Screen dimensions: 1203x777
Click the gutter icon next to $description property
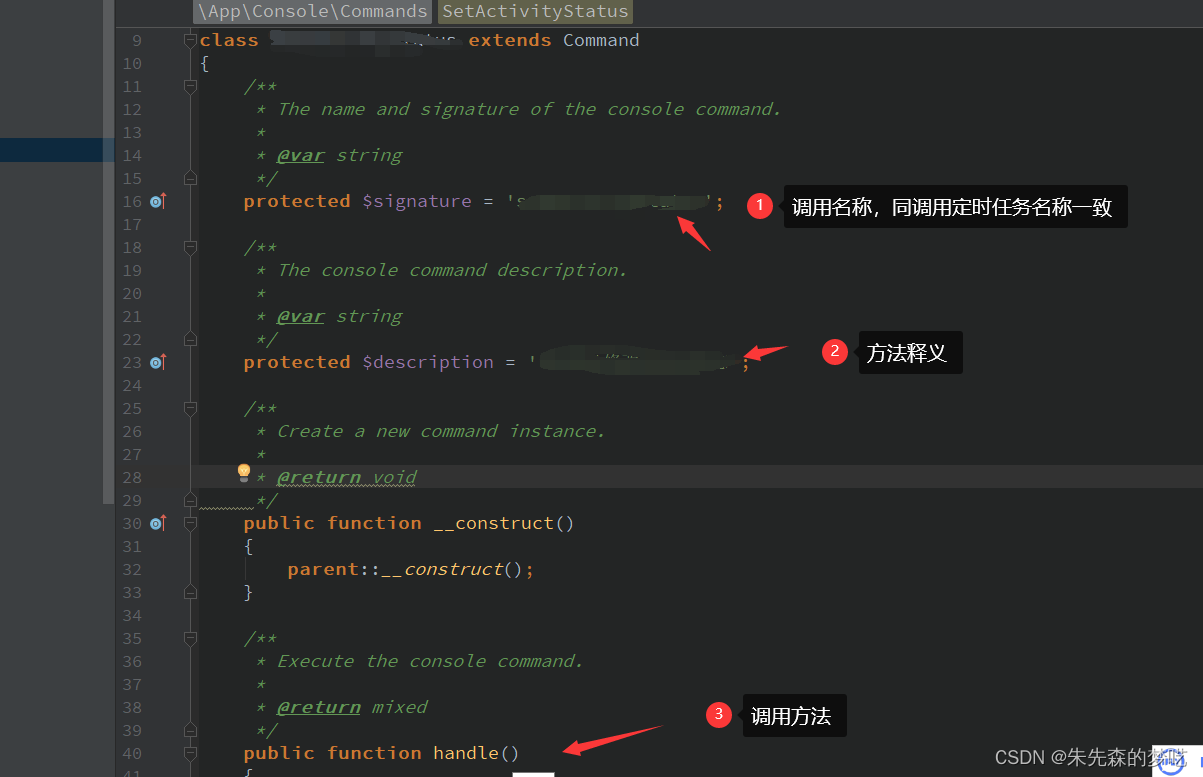pos(157,362)
